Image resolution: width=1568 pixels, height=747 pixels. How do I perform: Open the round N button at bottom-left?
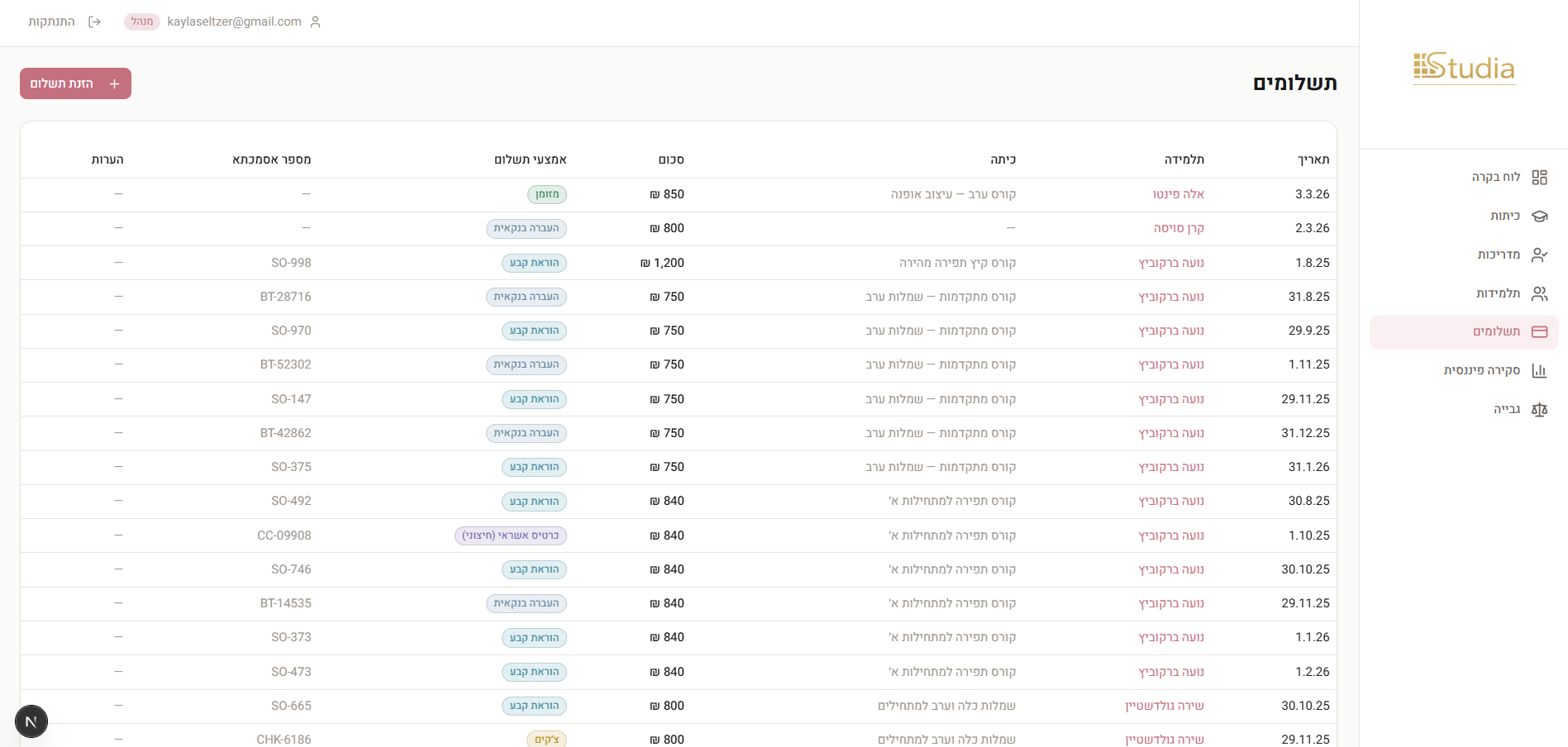point(31,721)
